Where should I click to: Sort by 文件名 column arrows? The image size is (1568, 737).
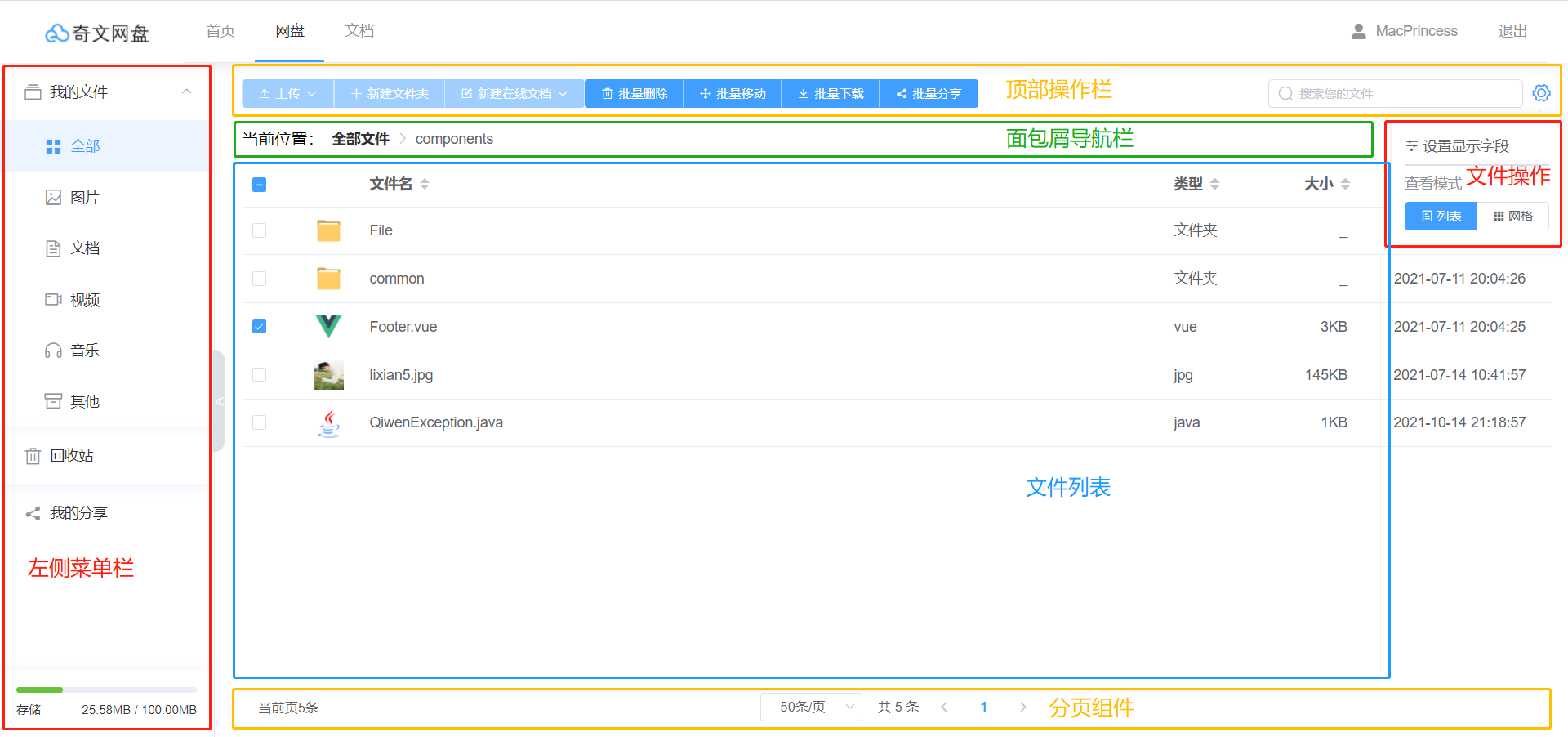click(x=425, y=185)
